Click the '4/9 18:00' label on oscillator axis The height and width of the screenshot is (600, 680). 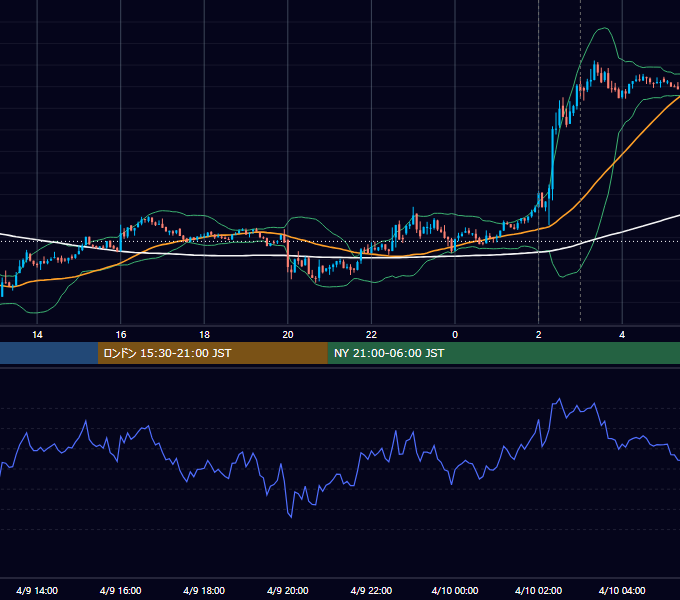(204, 590)
